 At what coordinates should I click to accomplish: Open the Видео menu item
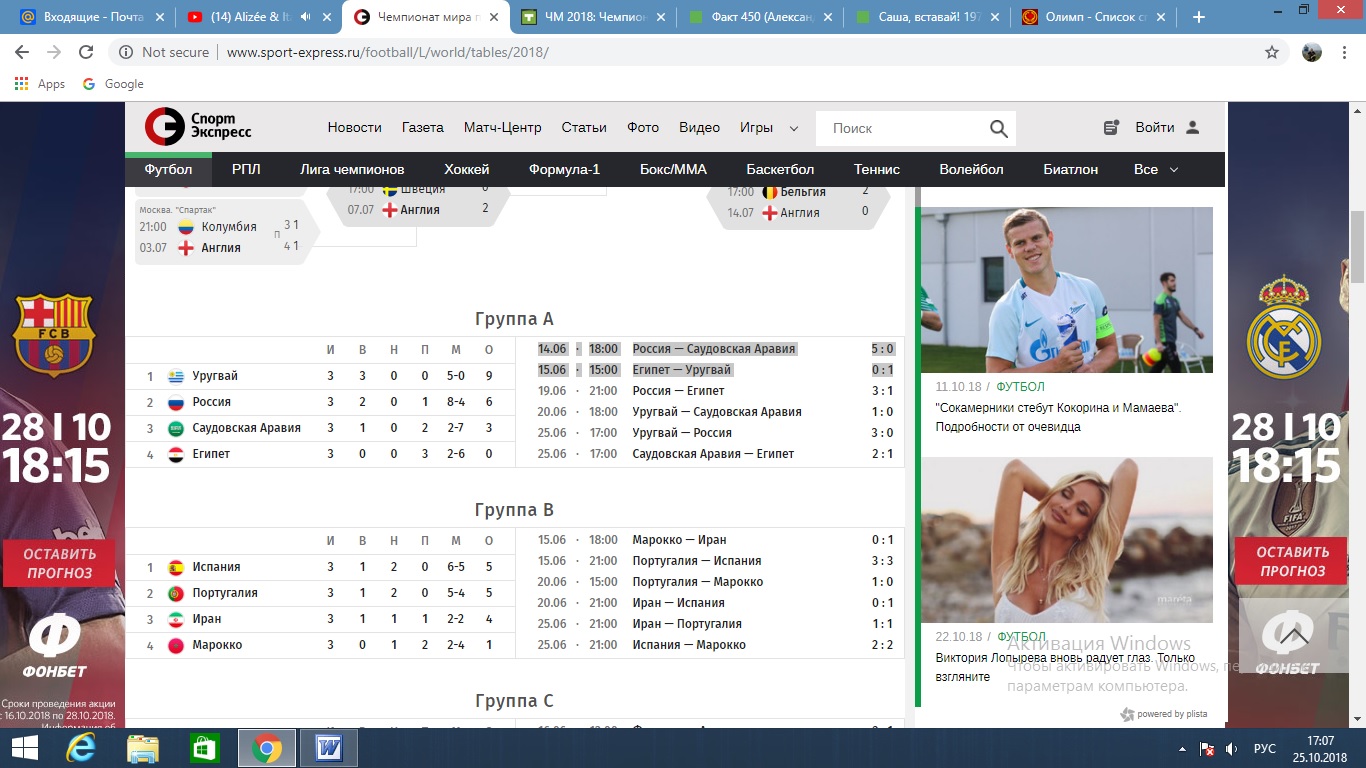click(699, 127)
